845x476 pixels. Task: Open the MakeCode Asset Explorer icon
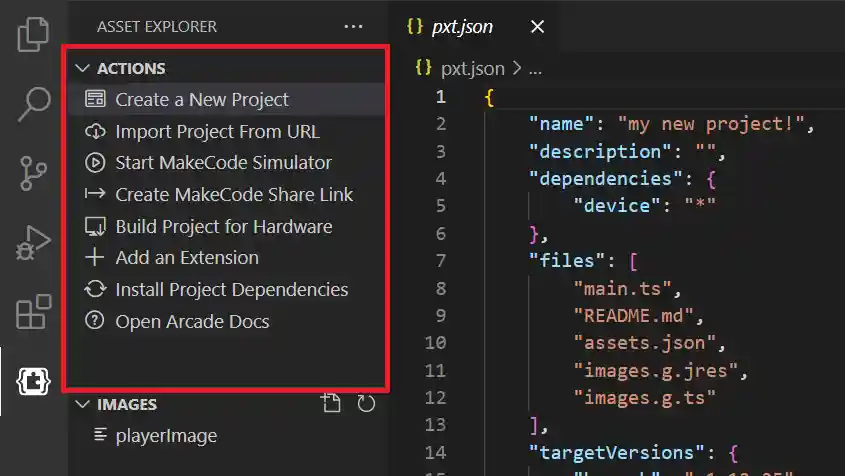[x=33, y=382]
